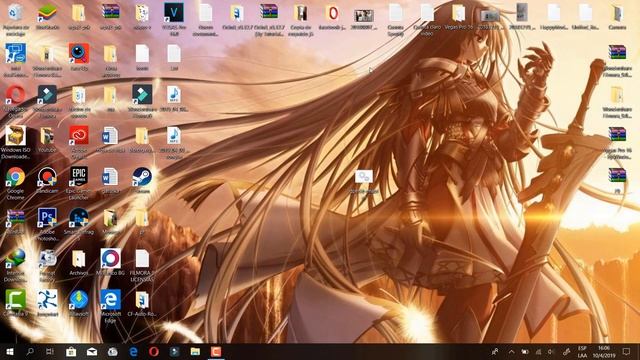Select the Vegas Pro 16 folder at top
The width and height of the screenshot is (640, 360).
coord(459,13)
